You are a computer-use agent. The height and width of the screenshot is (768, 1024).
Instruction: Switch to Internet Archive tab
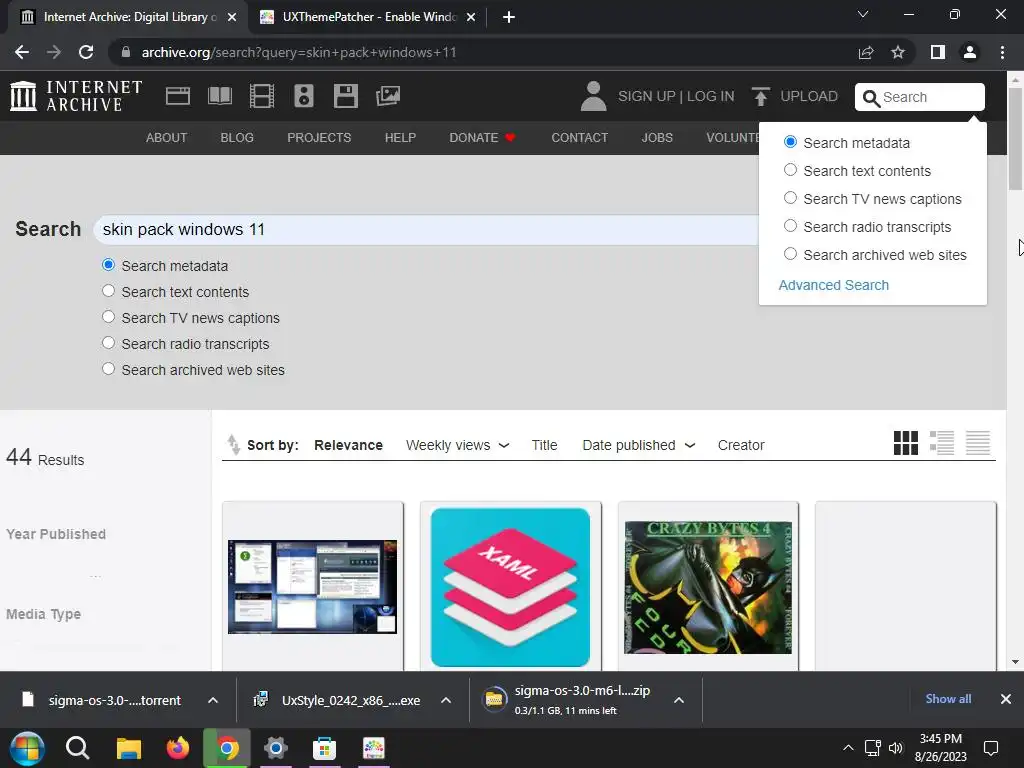point(128,17)
